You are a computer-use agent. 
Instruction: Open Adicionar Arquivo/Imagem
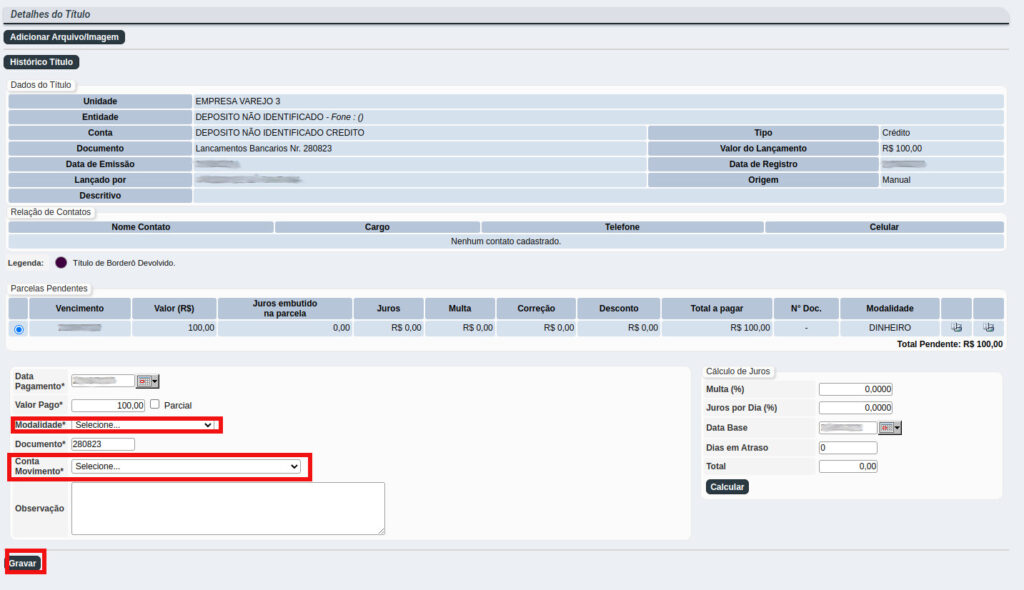(64, 37)
